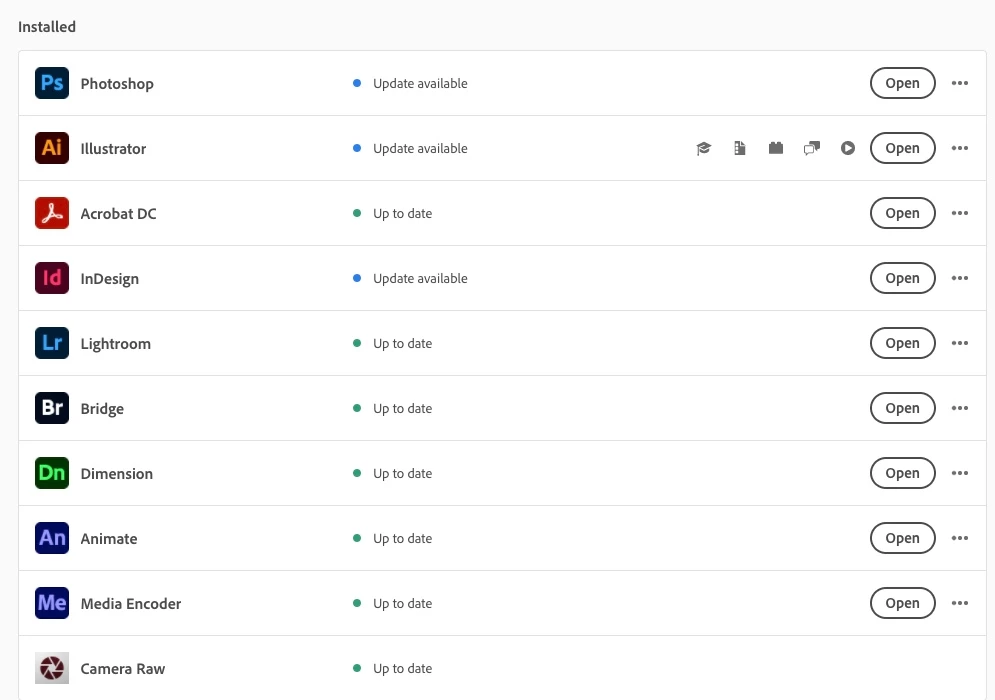The image size is (995, 700).
Task: Select the Dimension app name
Action: click(x=117, y=473)
